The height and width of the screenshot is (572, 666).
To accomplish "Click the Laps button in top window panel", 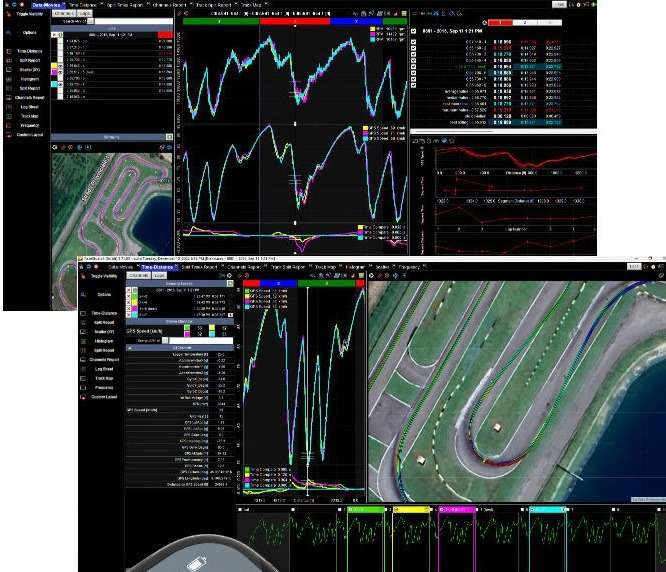I will coord(85,13).
